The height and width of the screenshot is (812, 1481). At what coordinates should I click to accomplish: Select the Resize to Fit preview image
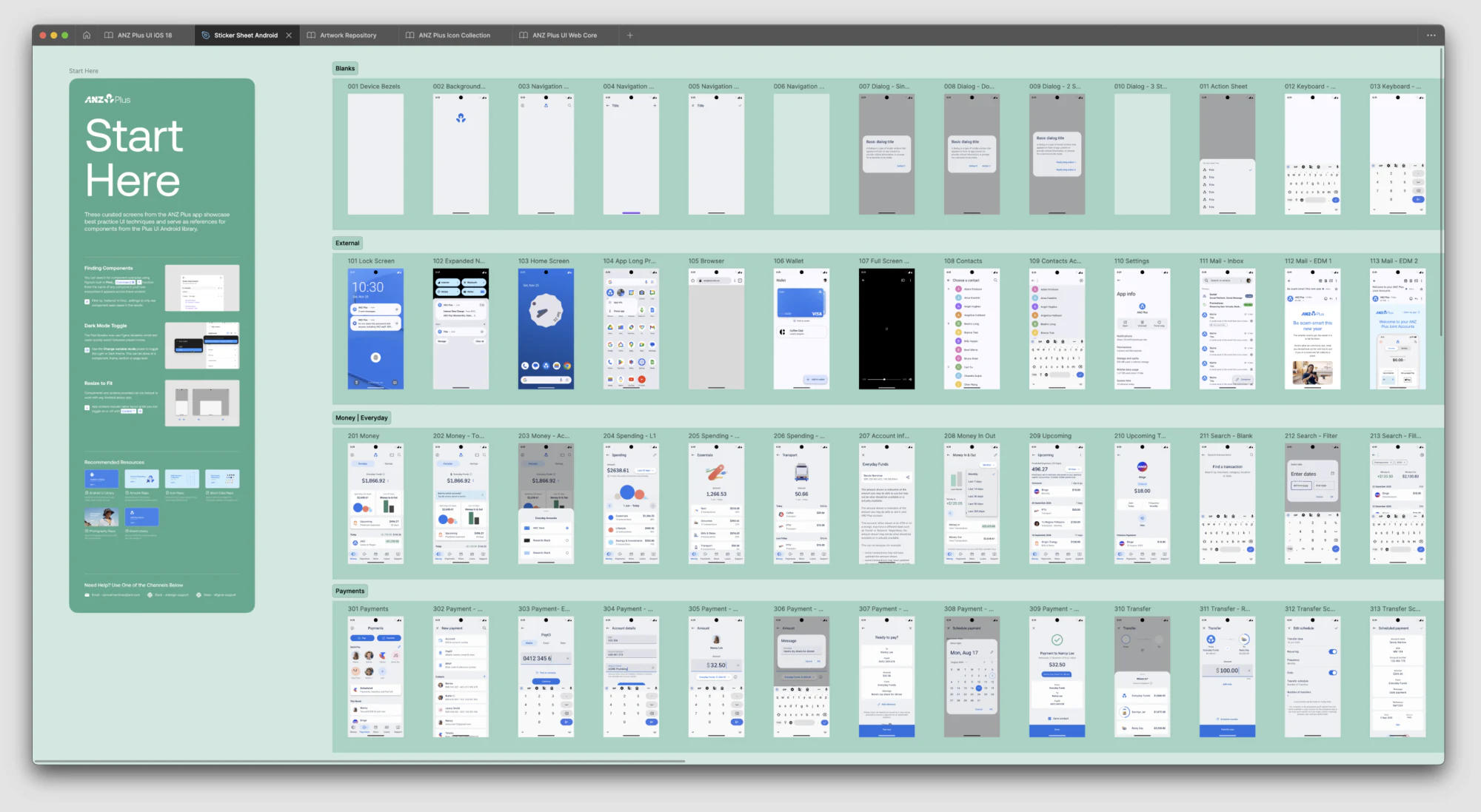coord(202,403)
